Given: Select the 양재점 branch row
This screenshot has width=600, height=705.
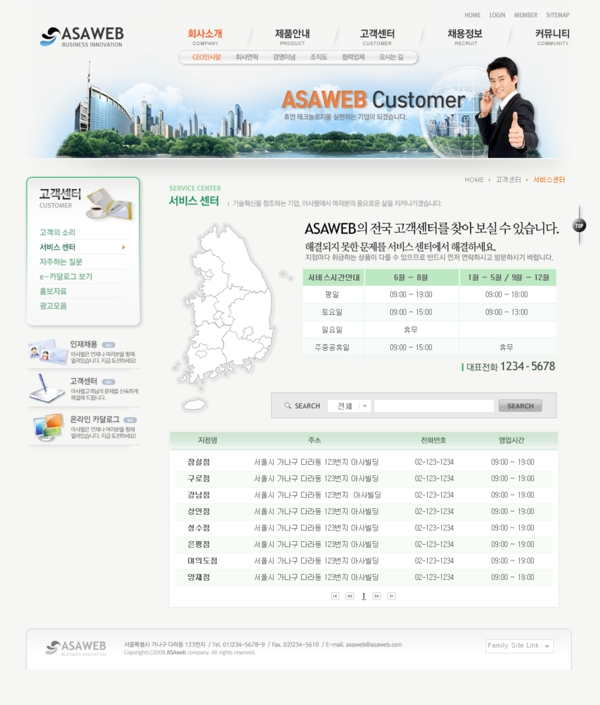Looking at the screenshot, I should click(x=363, y=577).
